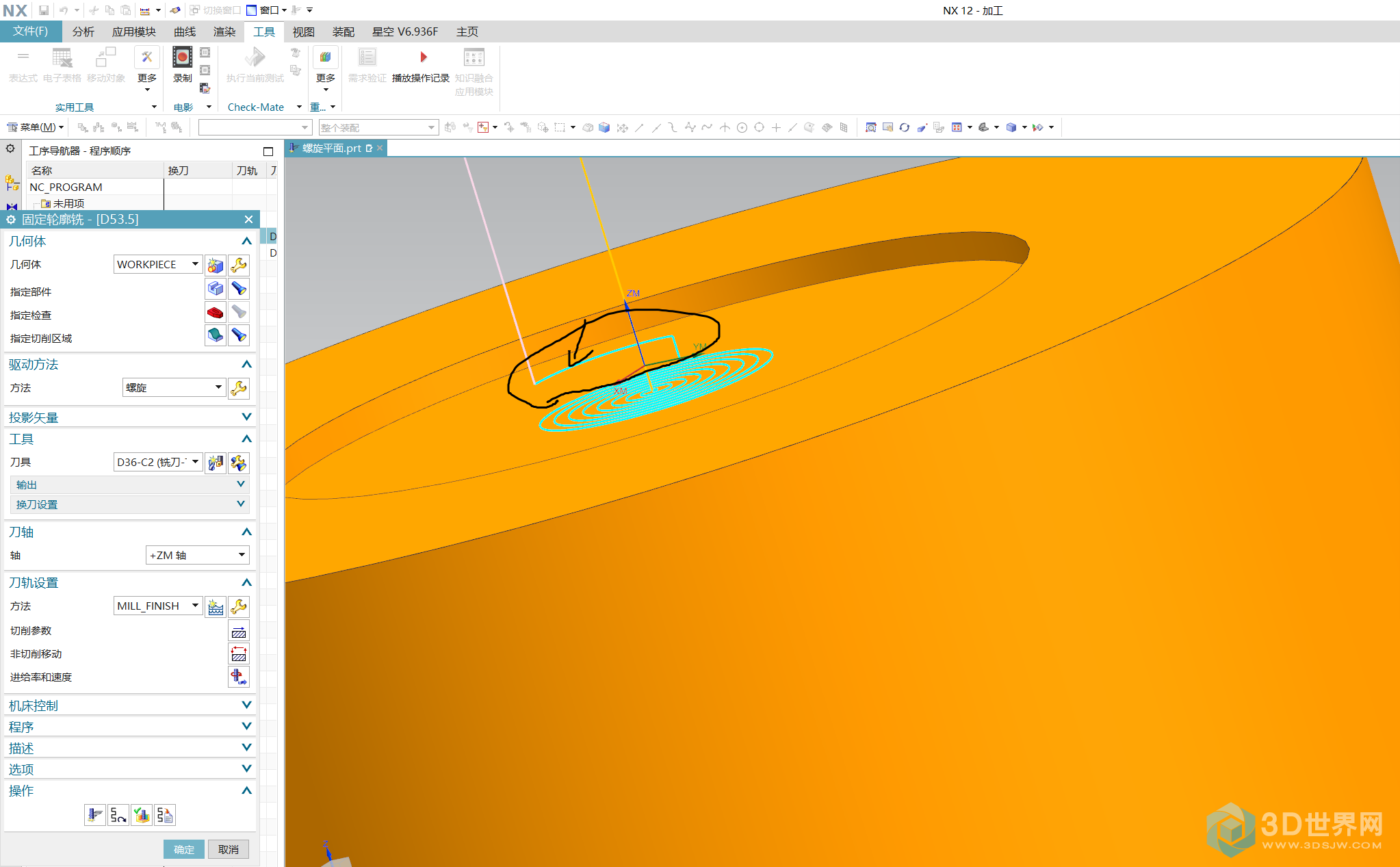Viewport: 1400px width, 867px height.
Task: Open Cutting Parameters (切削参数) icon
Action: (x=239, y=631)
